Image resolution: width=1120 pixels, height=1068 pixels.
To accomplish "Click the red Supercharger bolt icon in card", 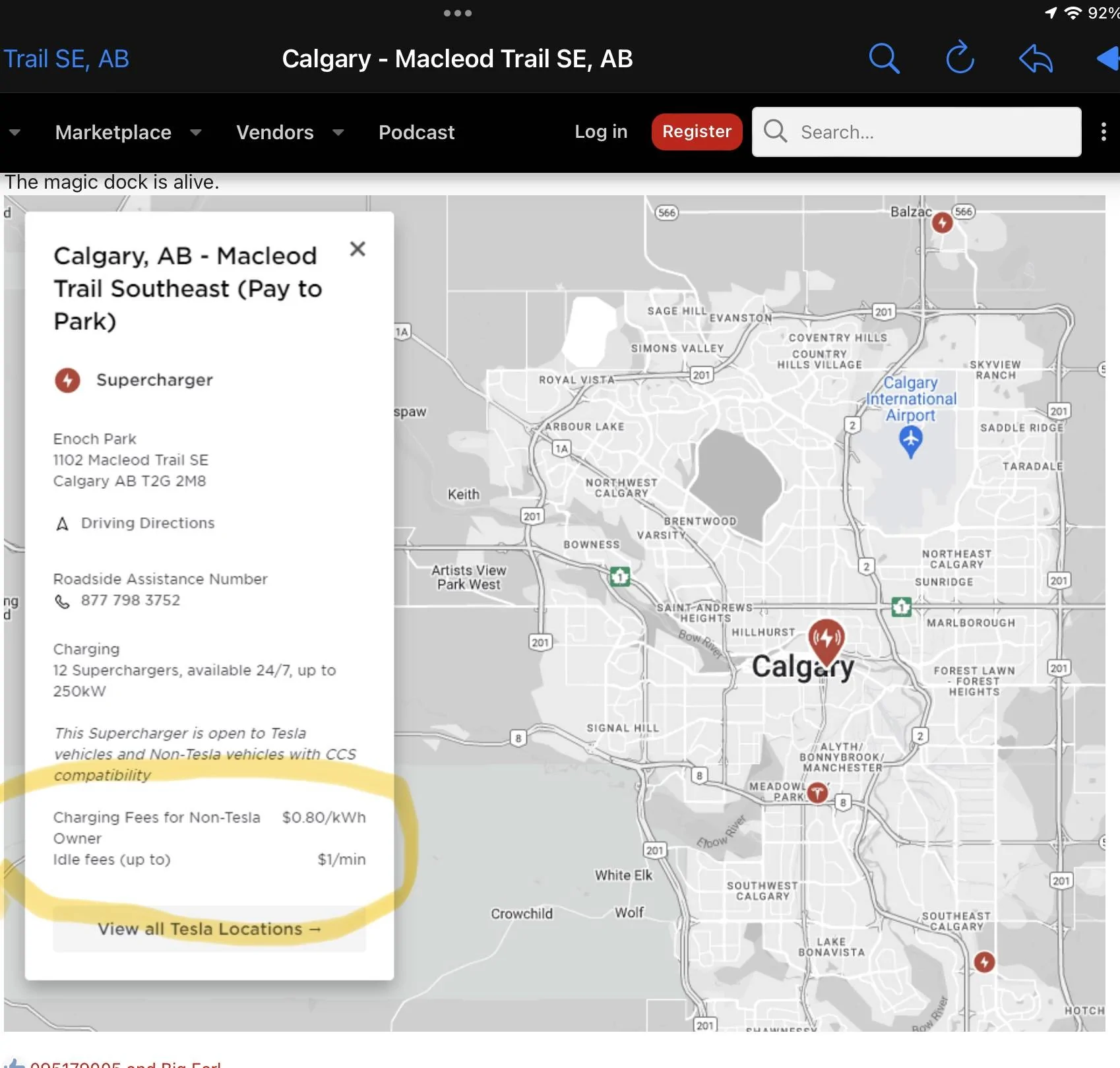I will (67, 380).
